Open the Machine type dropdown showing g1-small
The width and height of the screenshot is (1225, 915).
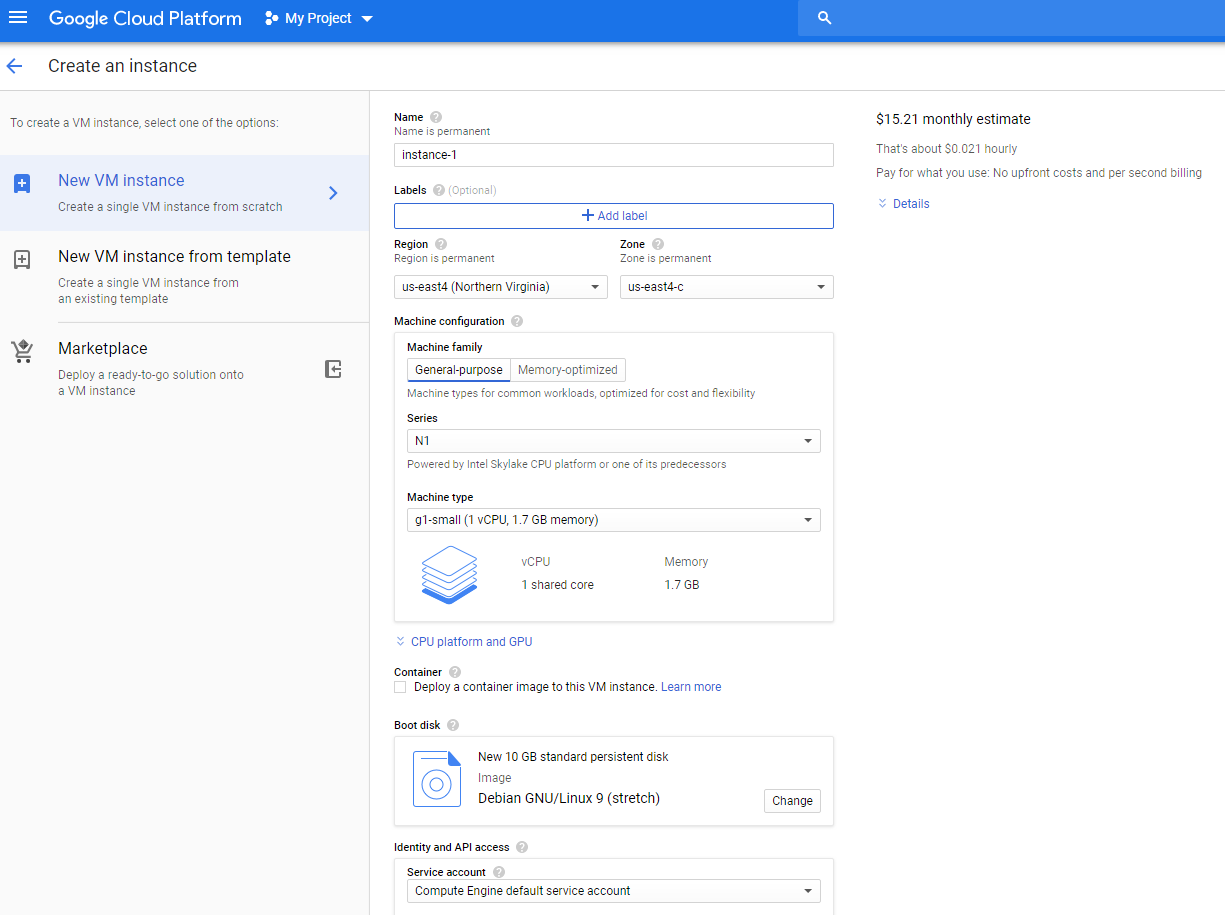(x=613, y=520)
